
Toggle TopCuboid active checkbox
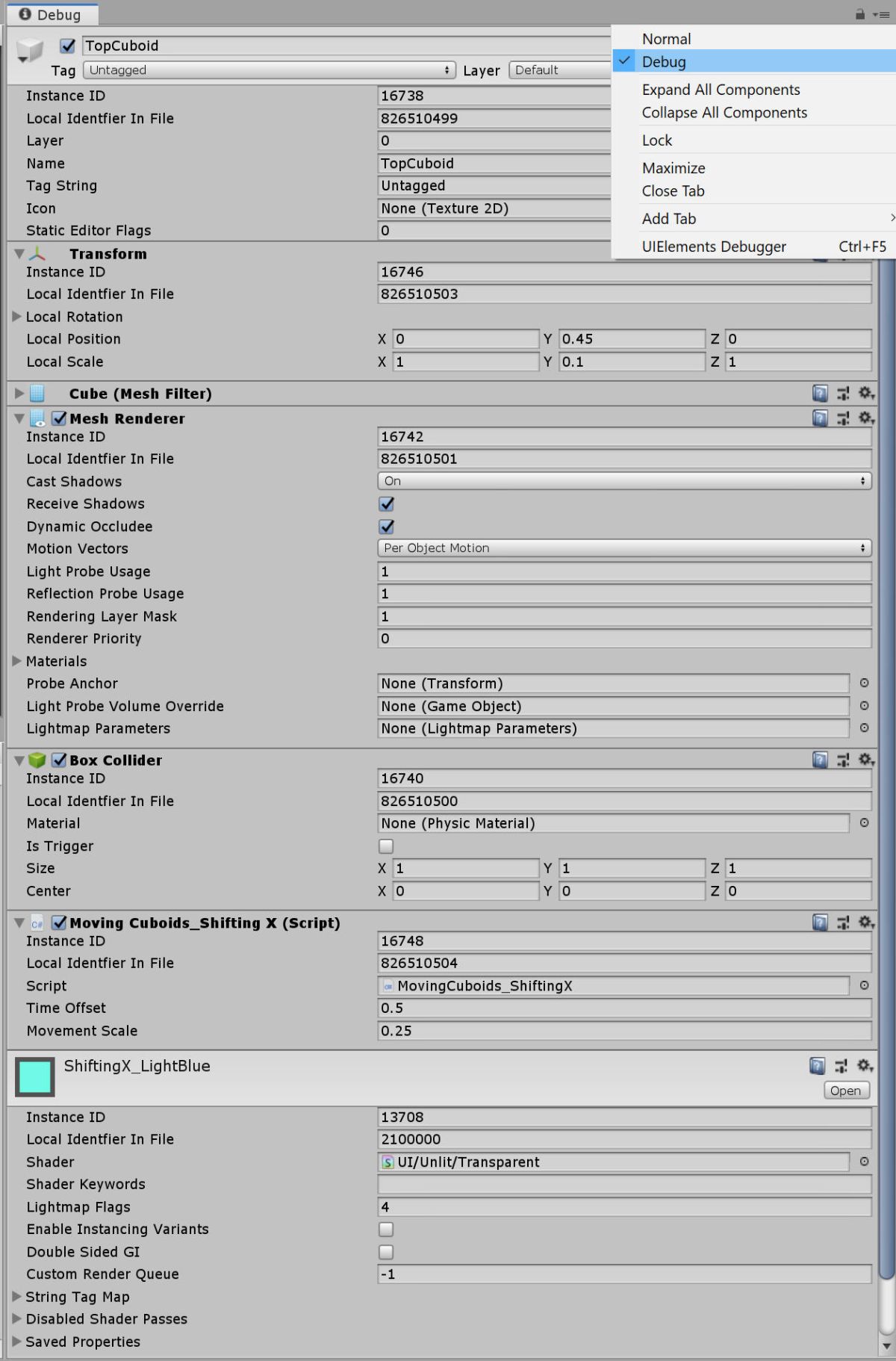68,46
